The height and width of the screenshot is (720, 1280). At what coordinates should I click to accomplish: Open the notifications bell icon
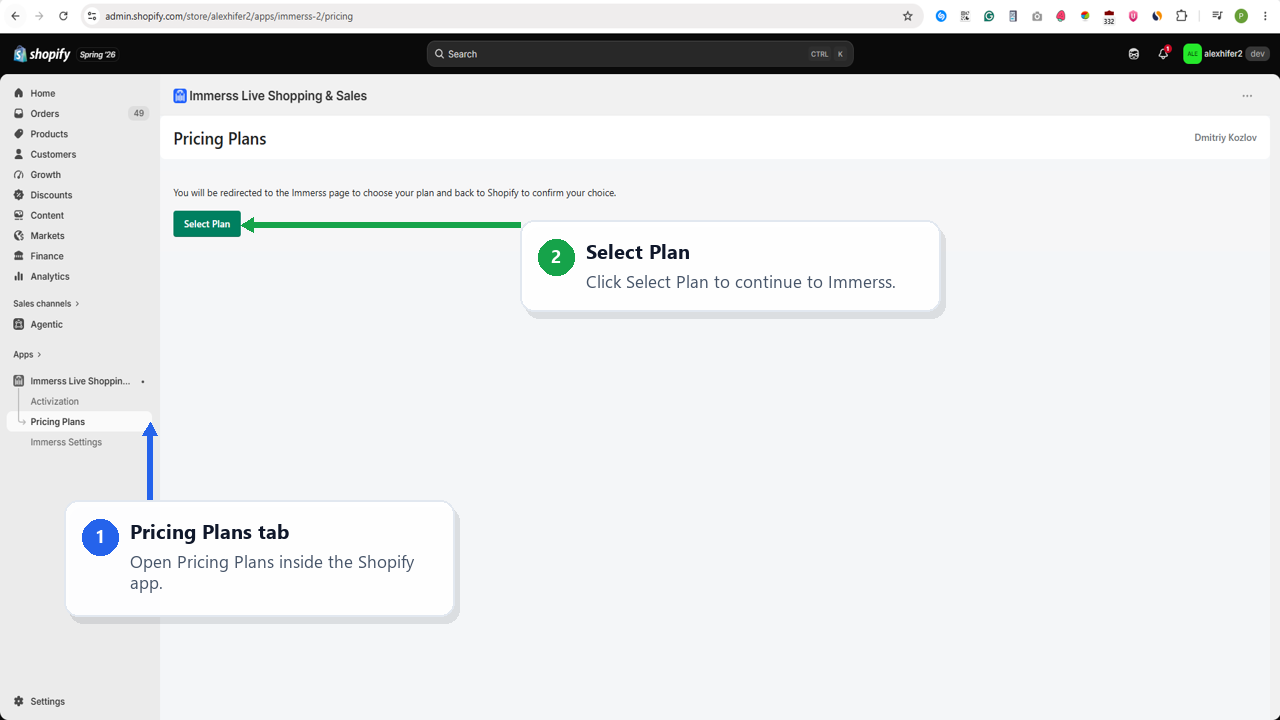pos(1163,54)
